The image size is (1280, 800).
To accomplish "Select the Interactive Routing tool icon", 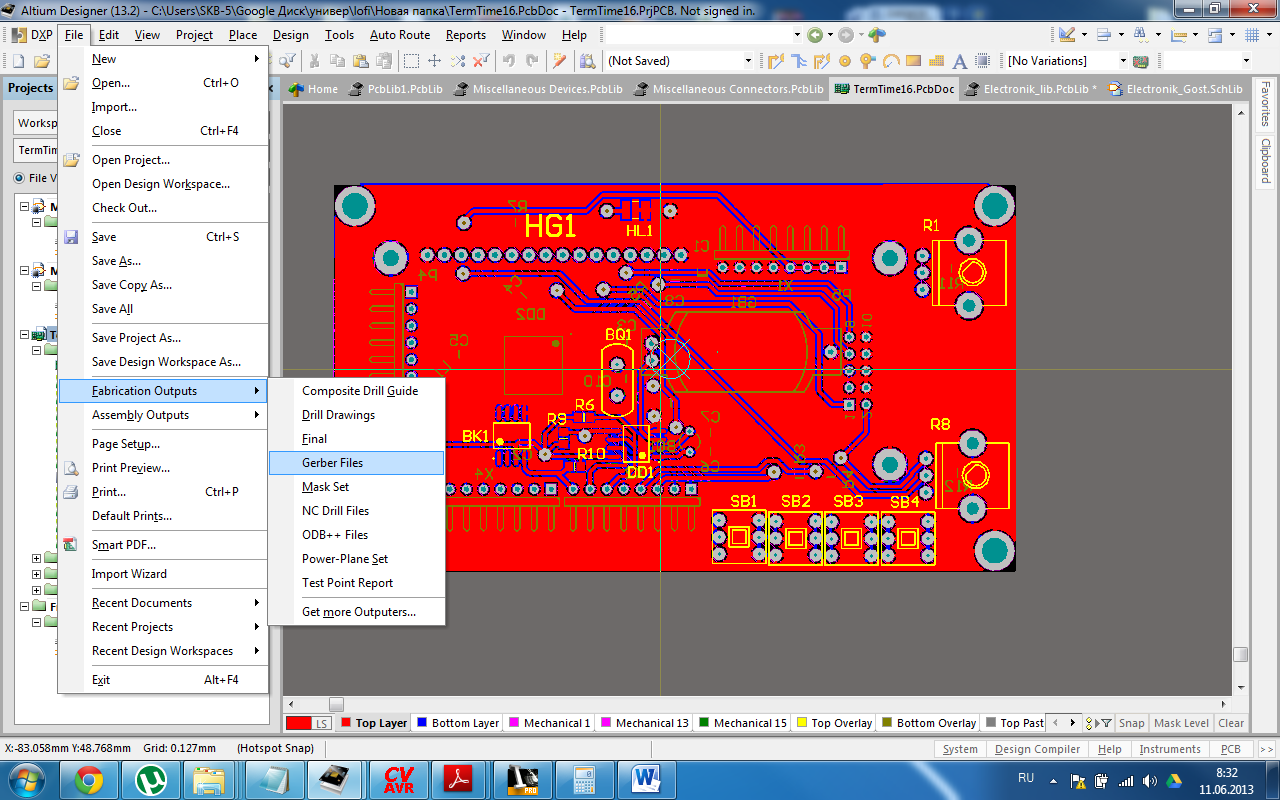I will (775, 61).
